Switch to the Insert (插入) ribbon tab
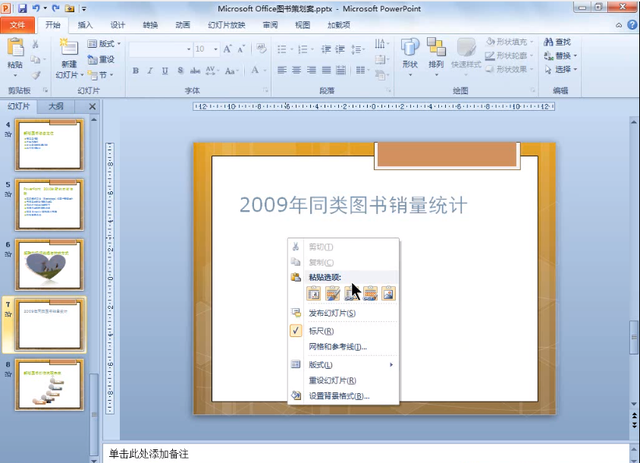Image resolution: width=640 pixels, height=463 pixels. 85,25
